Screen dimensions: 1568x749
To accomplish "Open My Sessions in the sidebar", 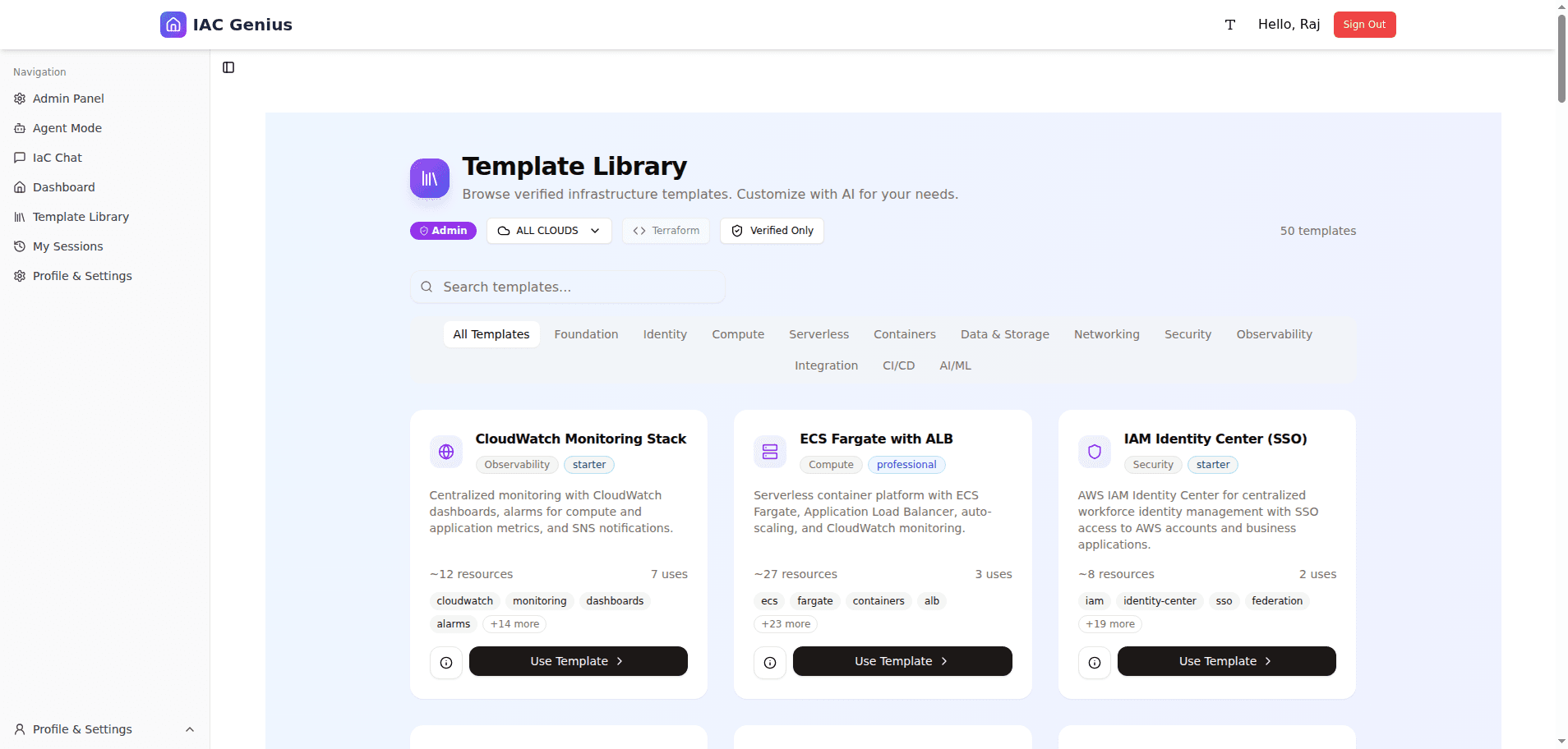I will 67,246.
